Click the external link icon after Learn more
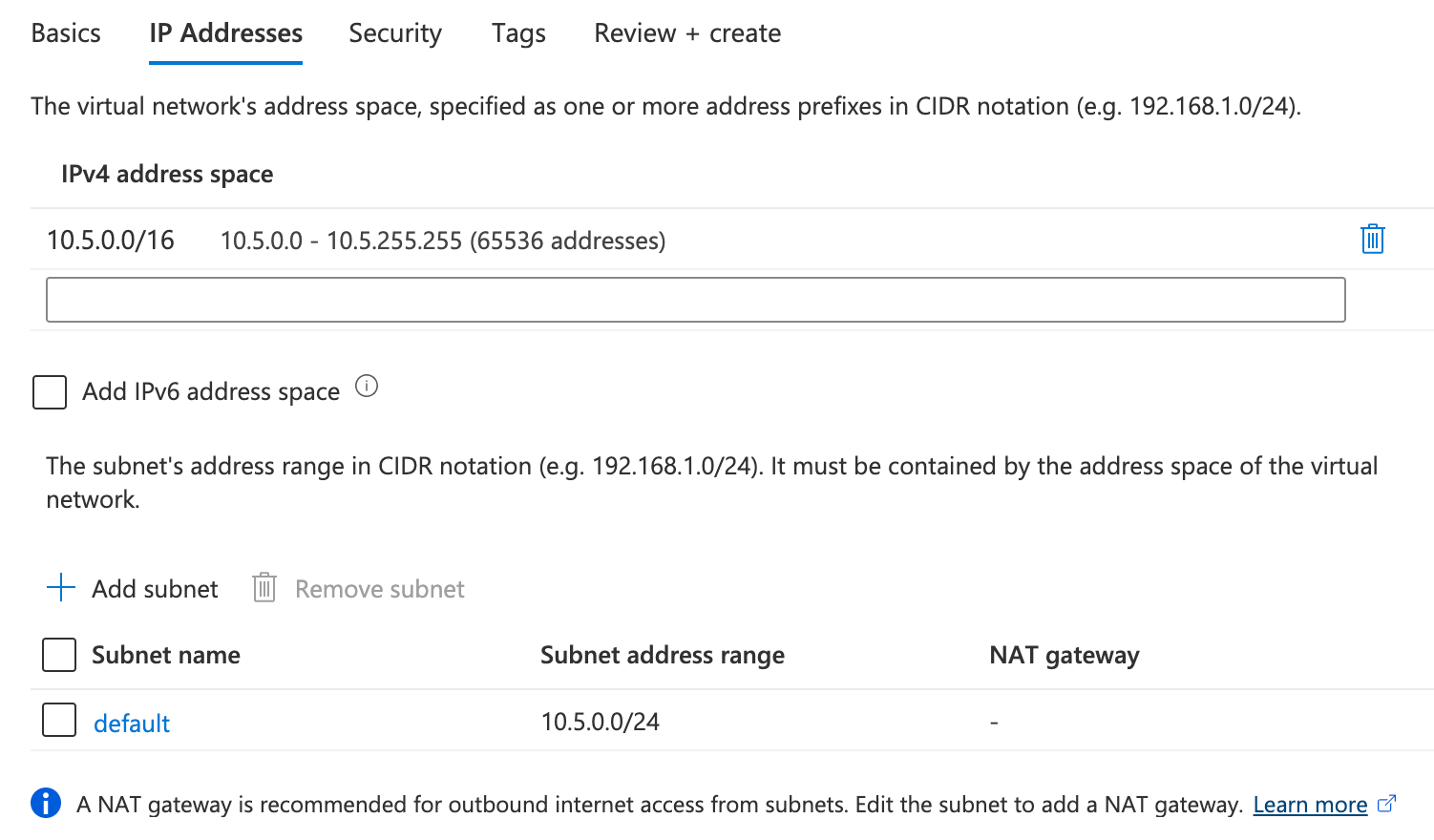Image resolution: width=1434 pixels, height=840 pixels. [x=1386, y=804]
